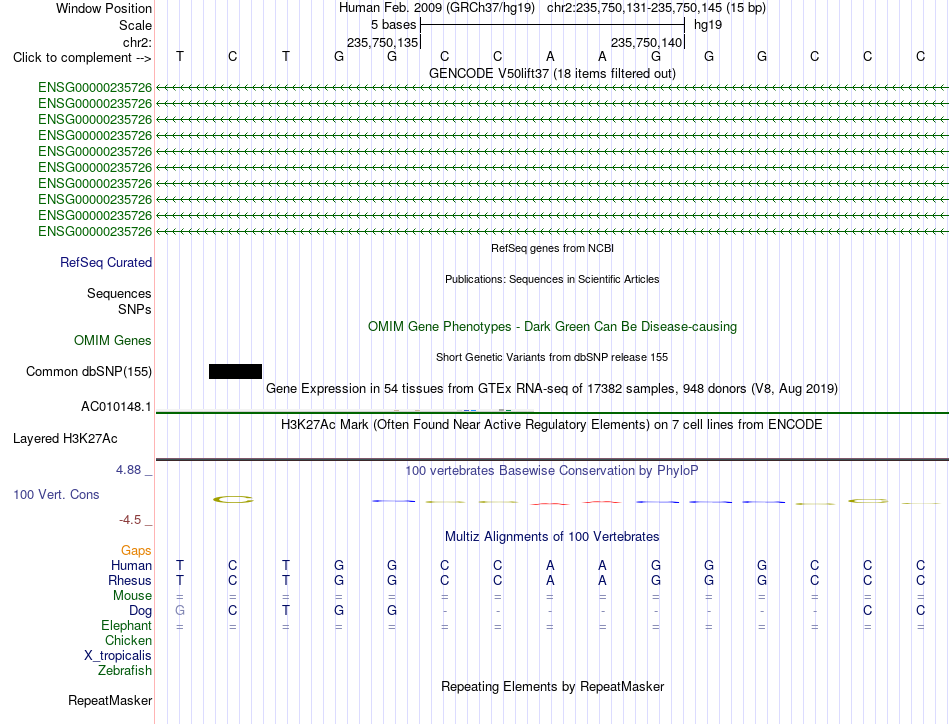950x724 pixels.
Task: Click the -4.5 lower PhyloP scale value
Action: (x=130, y=520)
